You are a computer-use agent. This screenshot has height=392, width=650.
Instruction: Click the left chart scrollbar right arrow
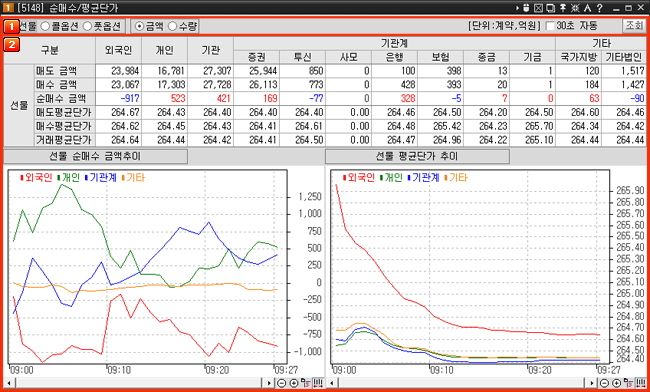coord(269,383)
